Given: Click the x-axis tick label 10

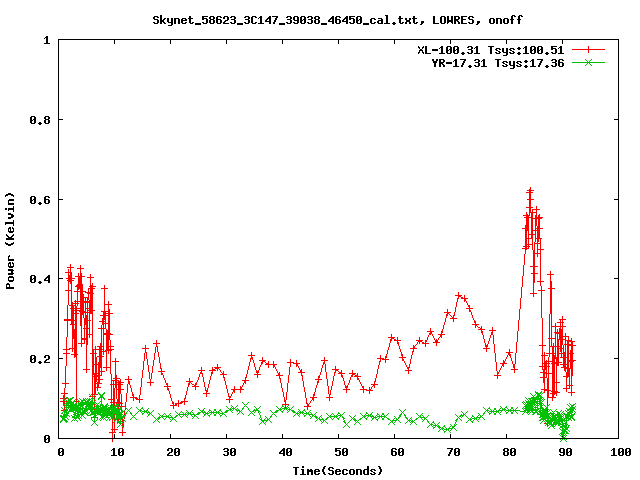Looking at the screenshot, I should point(117,452).
